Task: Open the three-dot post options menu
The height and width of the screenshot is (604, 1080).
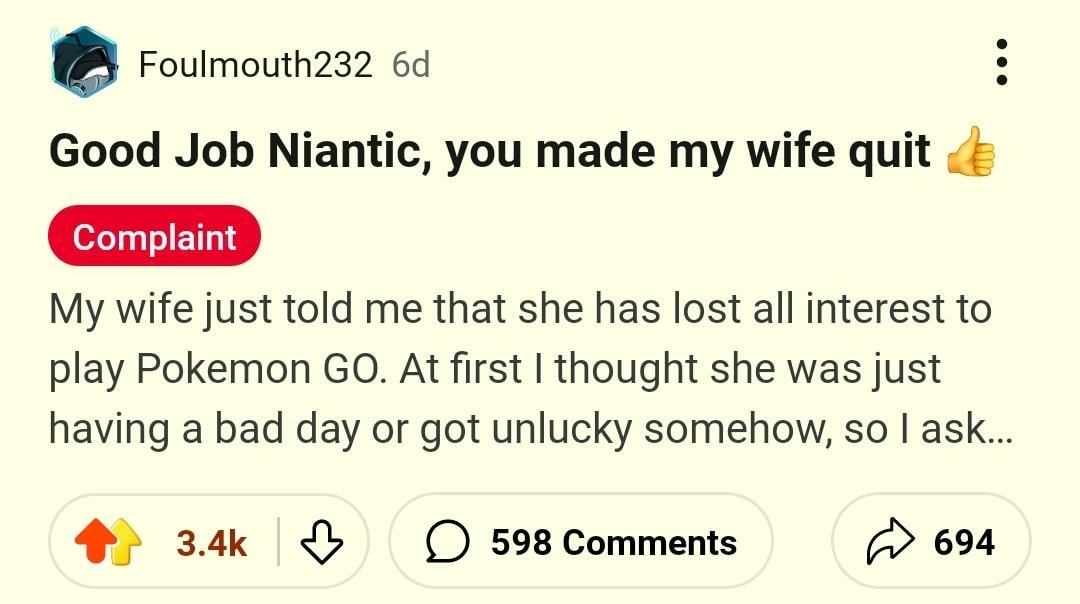Action: (x=1003, y=63)
